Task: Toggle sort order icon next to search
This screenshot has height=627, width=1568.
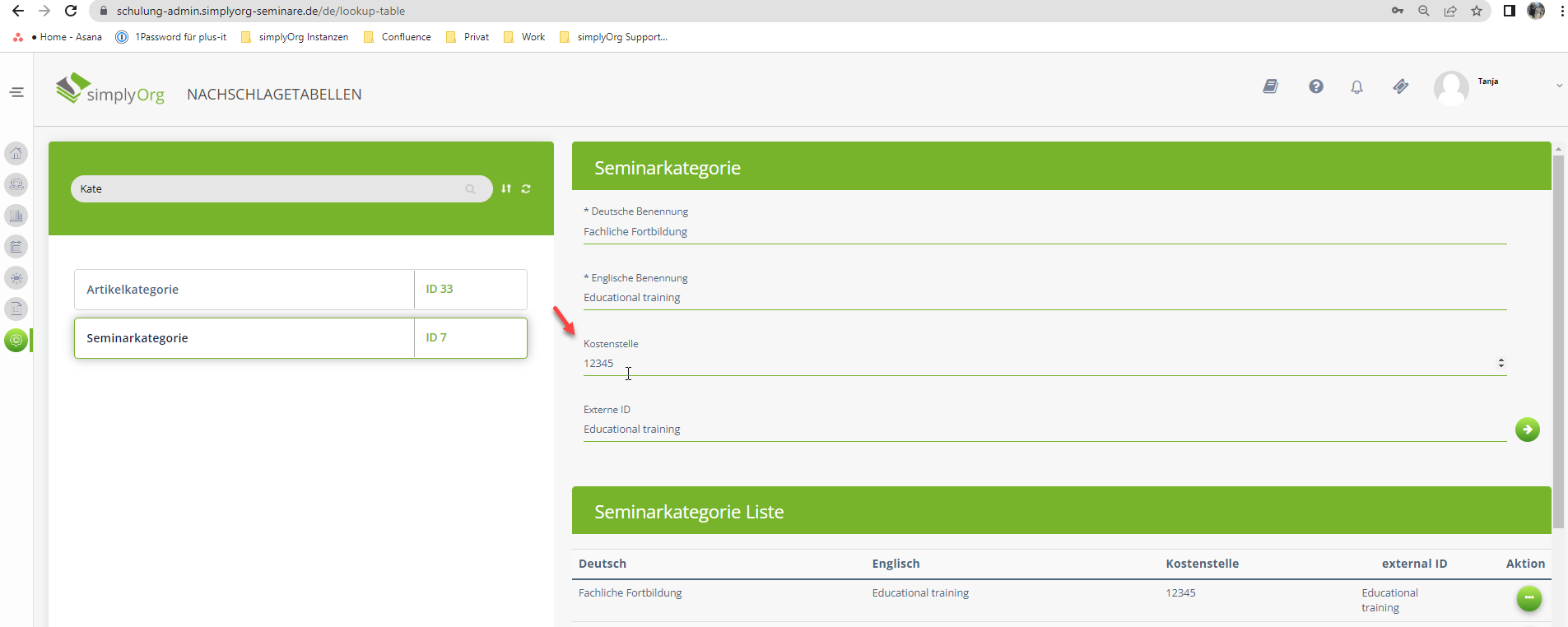Action: (x=506, y=189)
